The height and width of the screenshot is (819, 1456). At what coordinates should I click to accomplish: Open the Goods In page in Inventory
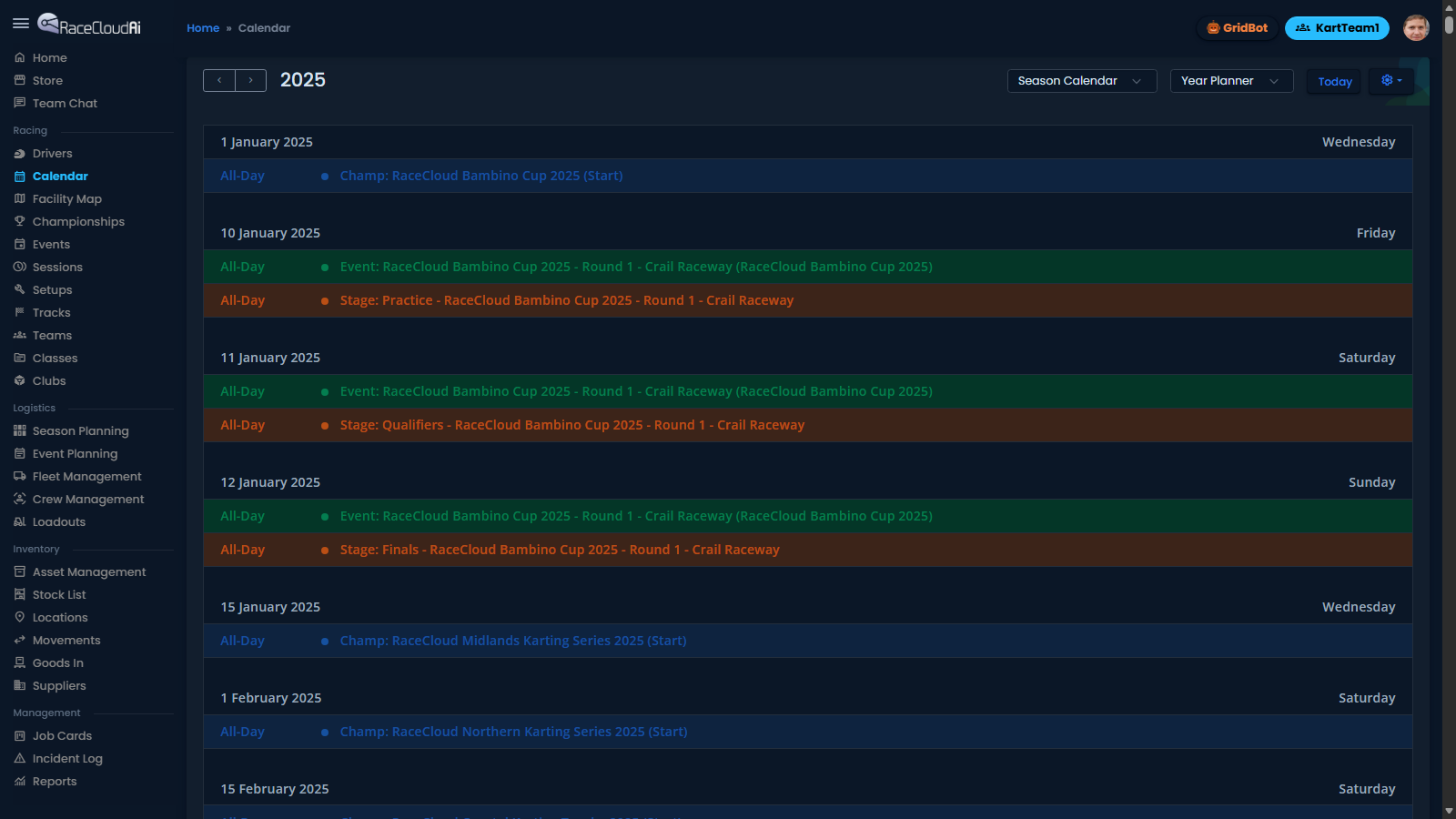click(56, 662)
